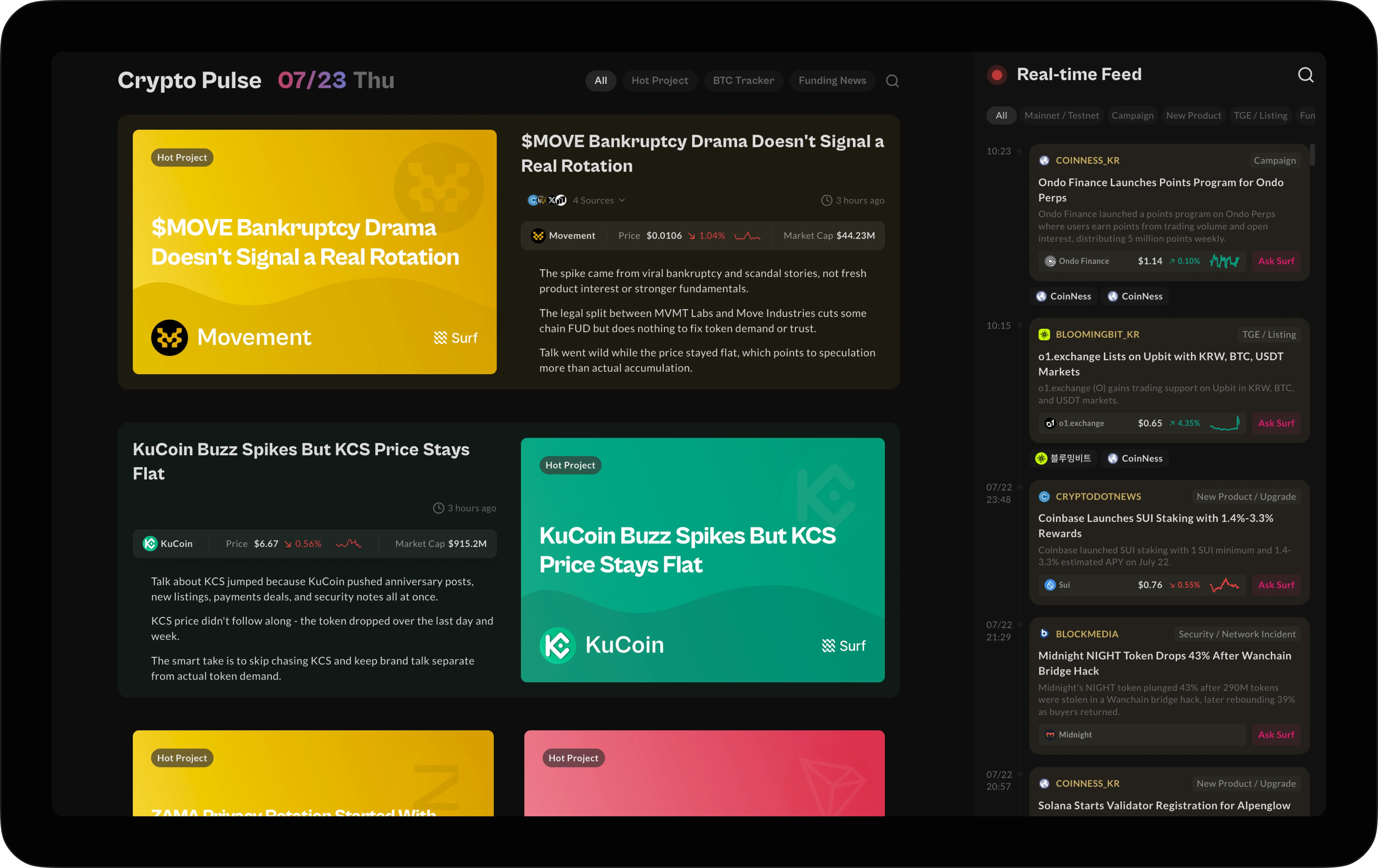Image resolution: width=1378 pixels, height=868 pixels.
Task: Click the Movement coin logo in the price bar
Action: (x=538, y=236)
